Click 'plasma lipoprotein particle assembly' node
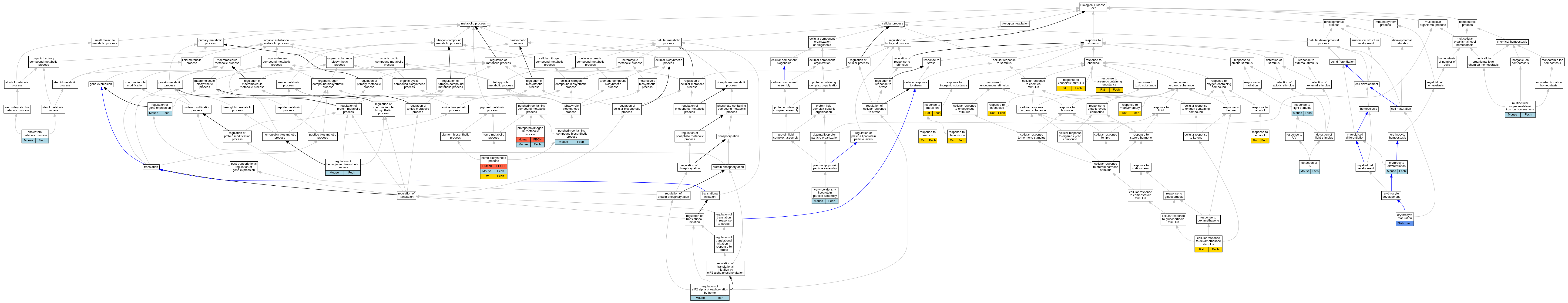The height and width of the screenshot is (303, 1568). click(825, 167)
